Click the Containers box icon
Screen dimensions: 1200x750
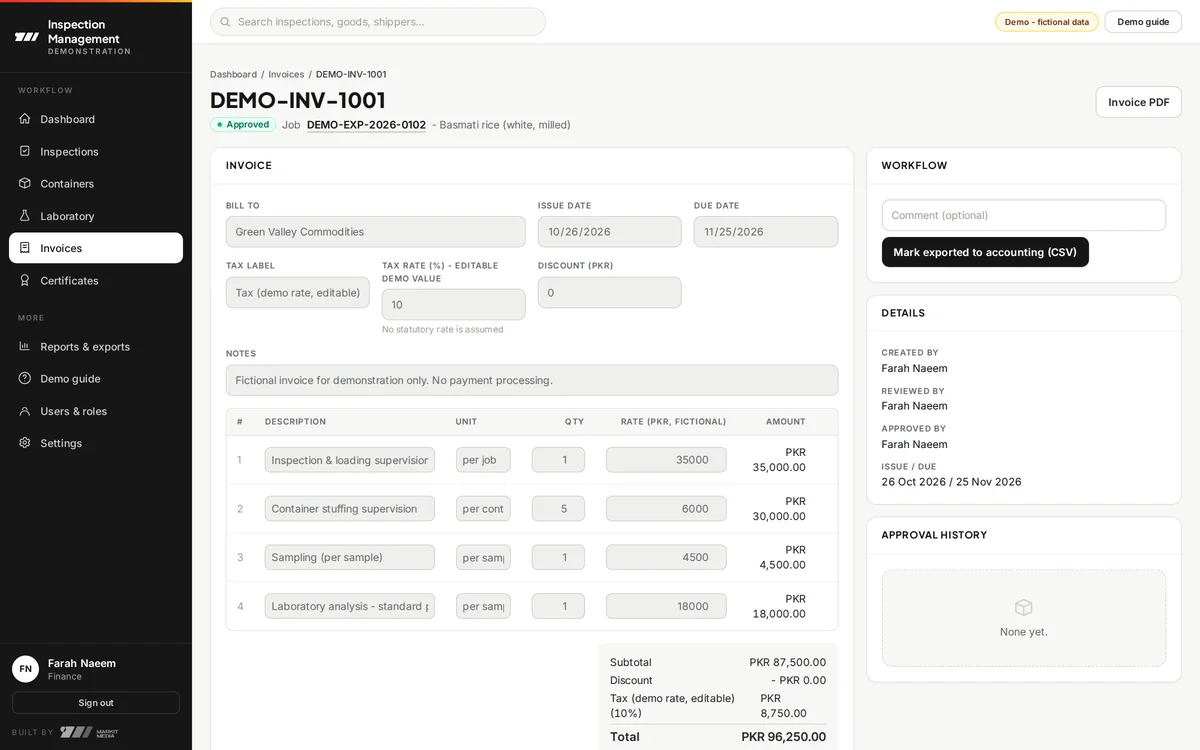click(x=25, y=183)
